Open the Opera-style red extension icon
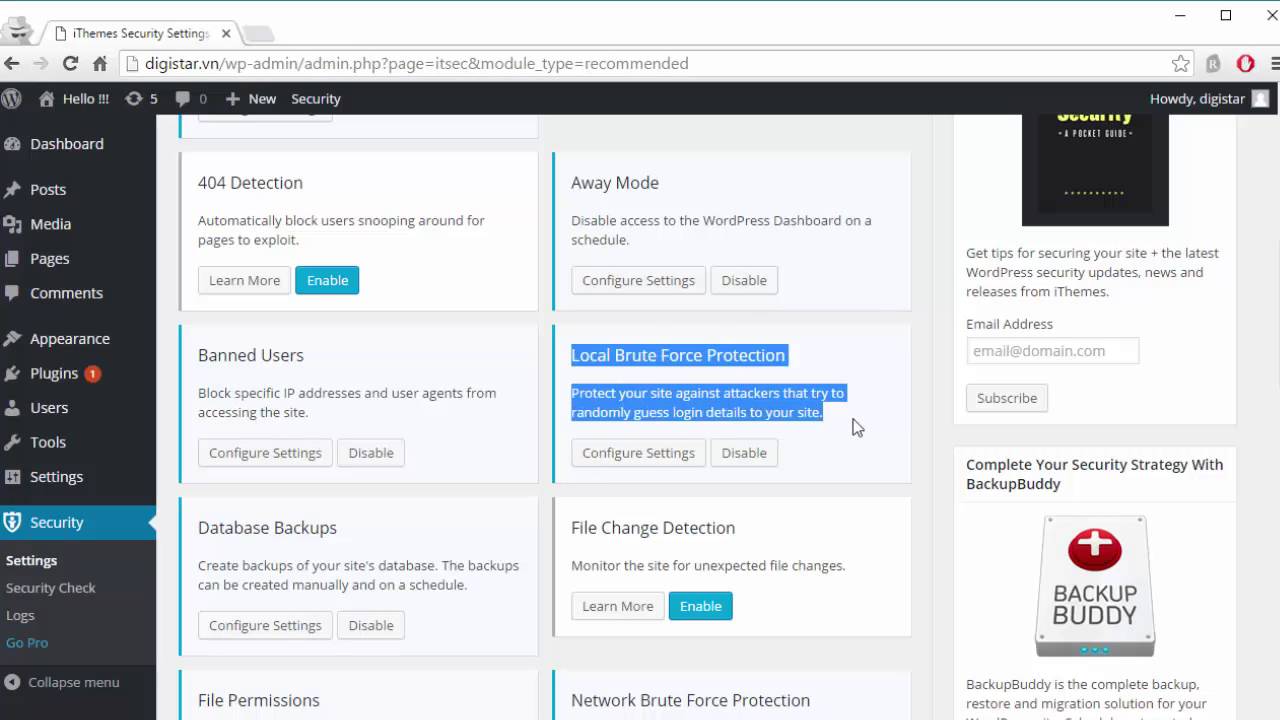The image size is (1280, 720). click(x=1246, y=63)
